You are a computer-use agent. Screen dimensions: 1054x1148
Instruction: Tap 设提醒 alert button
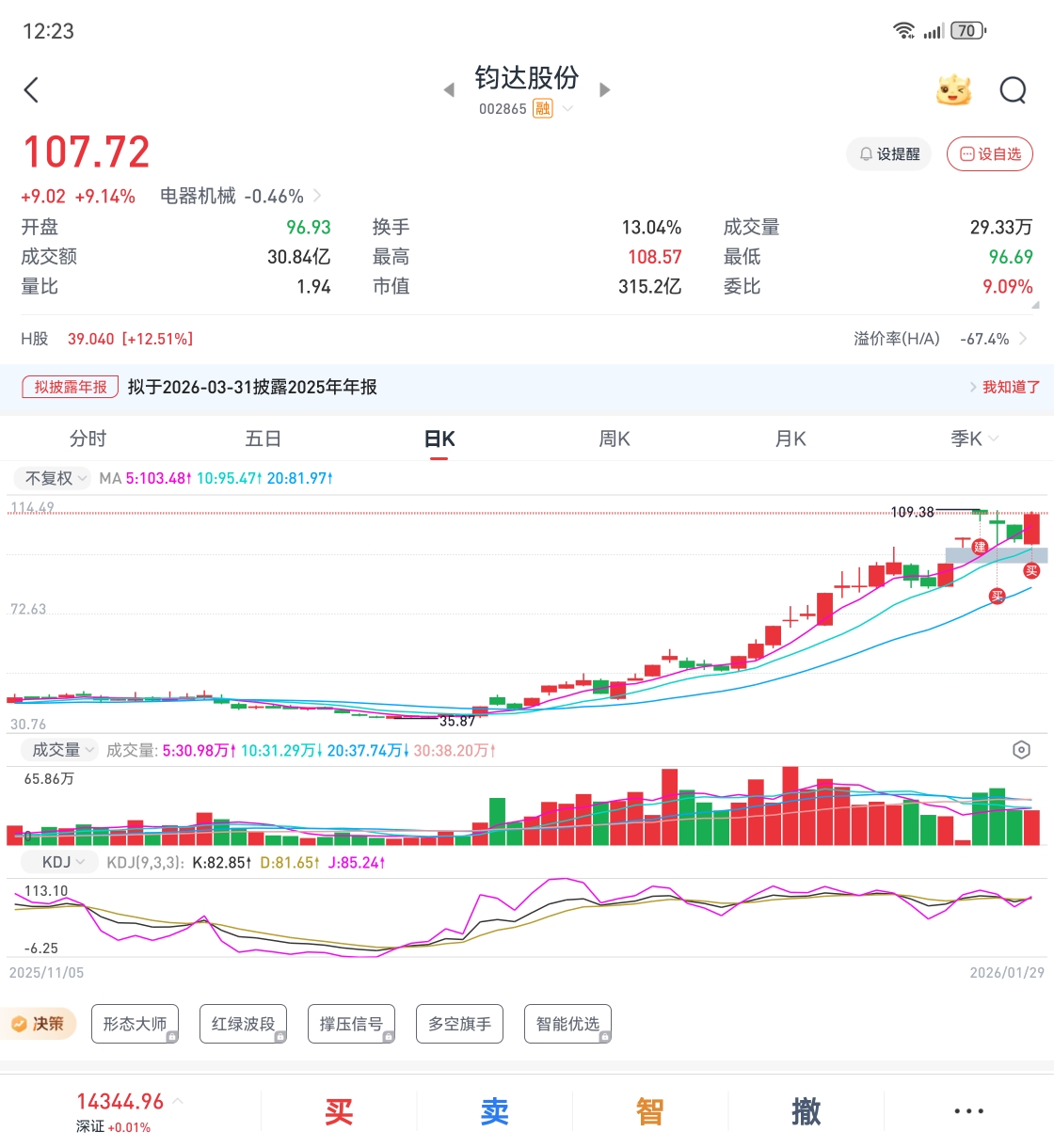tap(889, 153)
